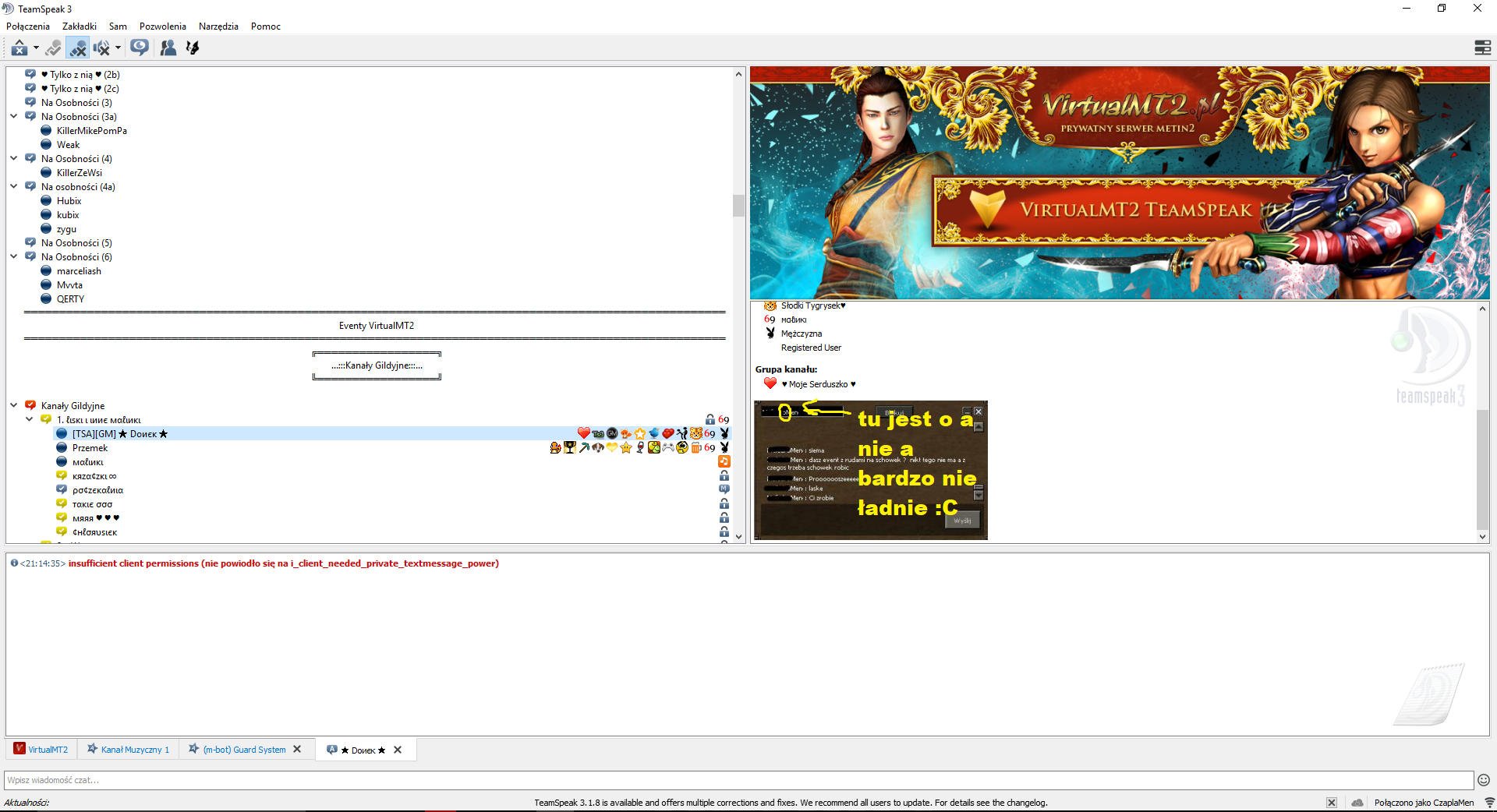Close the ★ Donek ★ chat tab
The height and width of the screenshot is (812, 1497).
pyautogui.click(x=398, y=750)
